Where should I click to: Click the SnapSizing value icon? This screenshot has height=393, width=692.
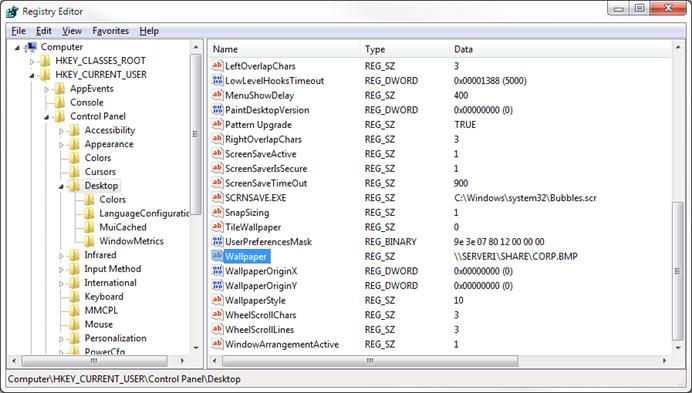[217, 212]
